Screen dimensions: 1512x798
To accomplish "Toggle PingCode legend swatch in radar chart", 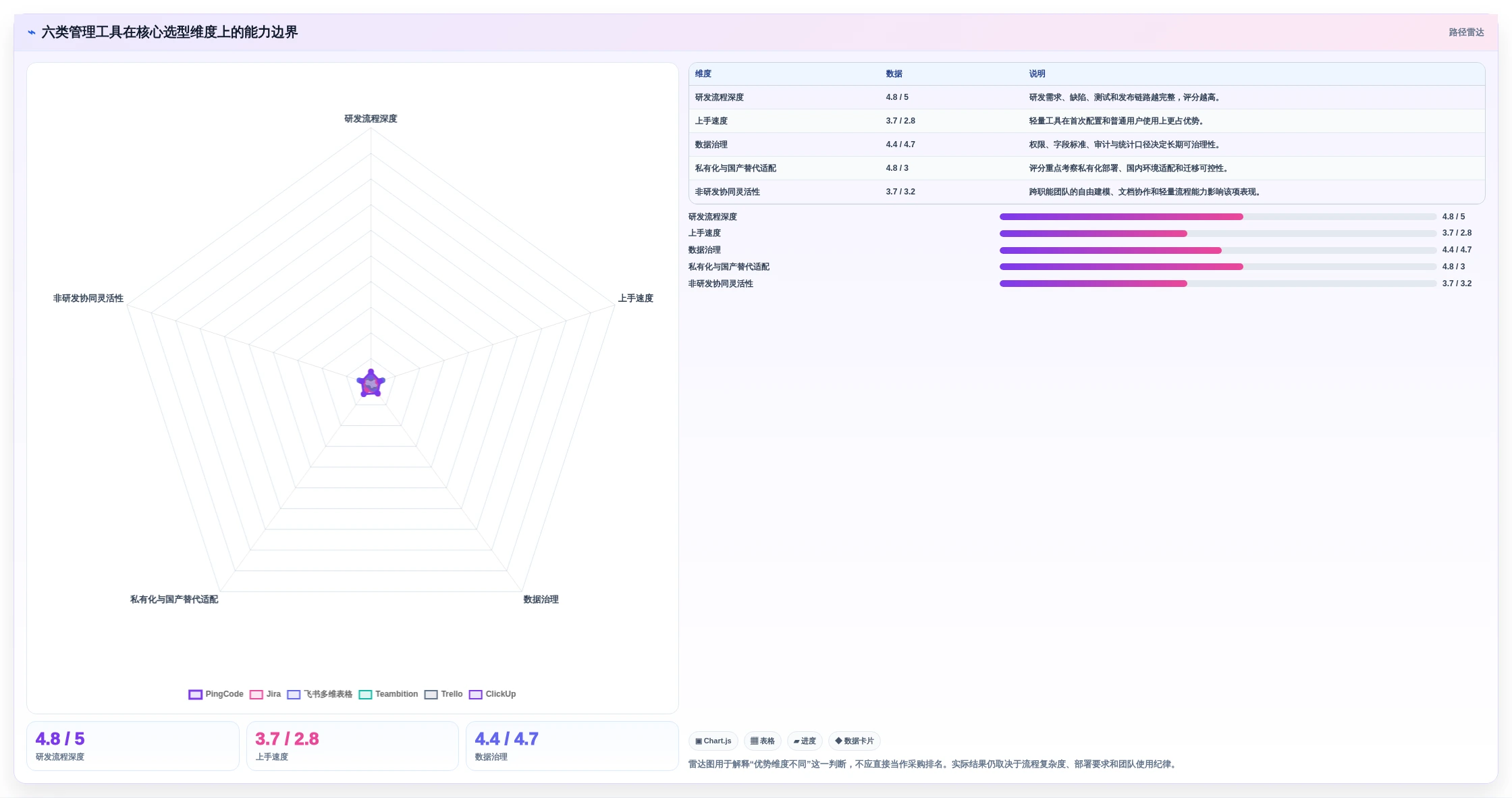I will (195, 694).
